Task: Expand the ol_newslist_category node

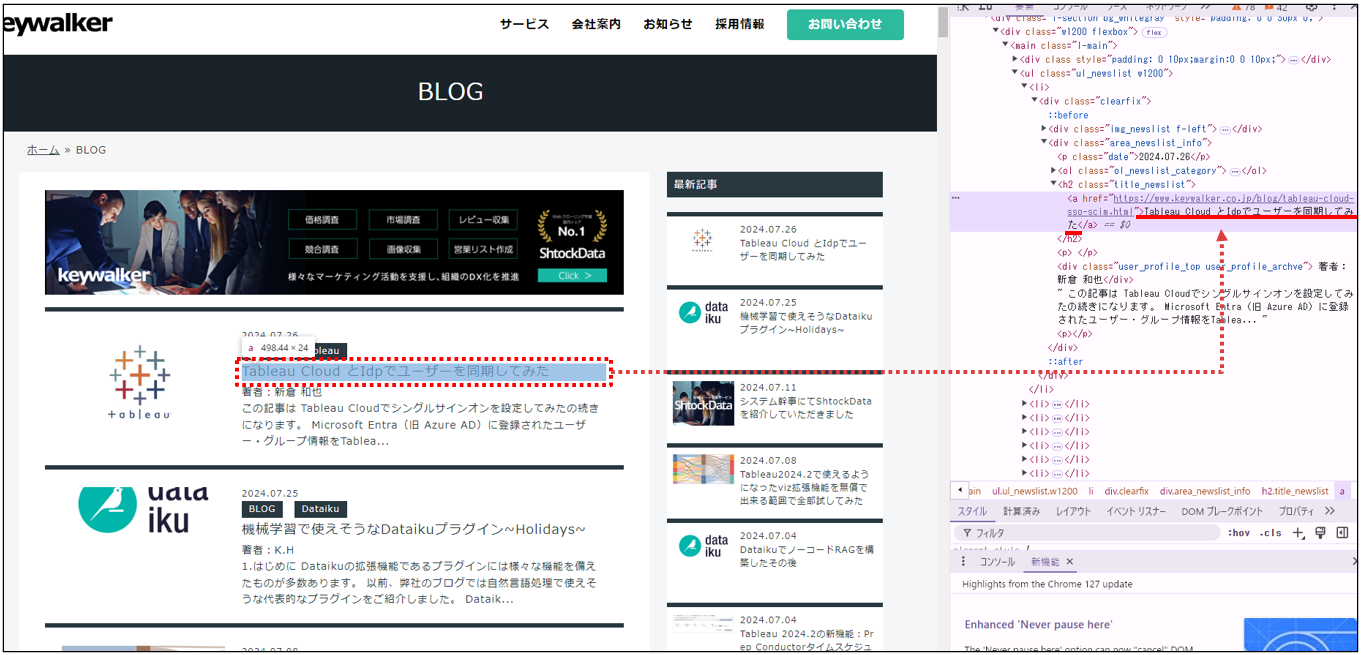Action: [1054, 171]
